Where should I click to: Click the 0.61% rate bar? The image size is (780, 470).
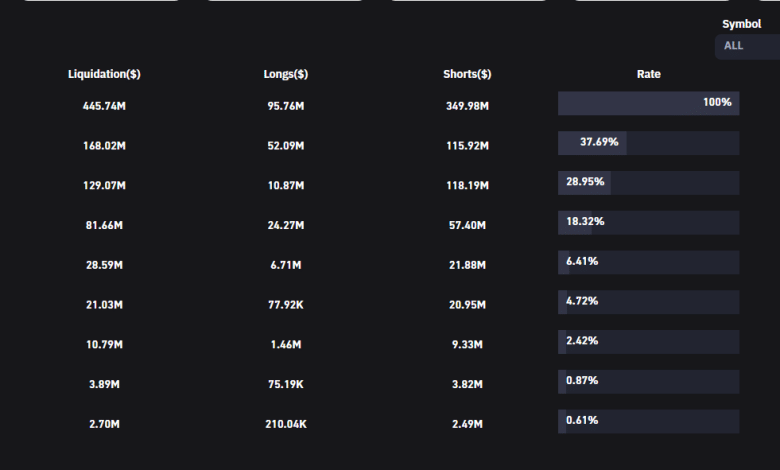pyautogui.click(x=648, y=421)
